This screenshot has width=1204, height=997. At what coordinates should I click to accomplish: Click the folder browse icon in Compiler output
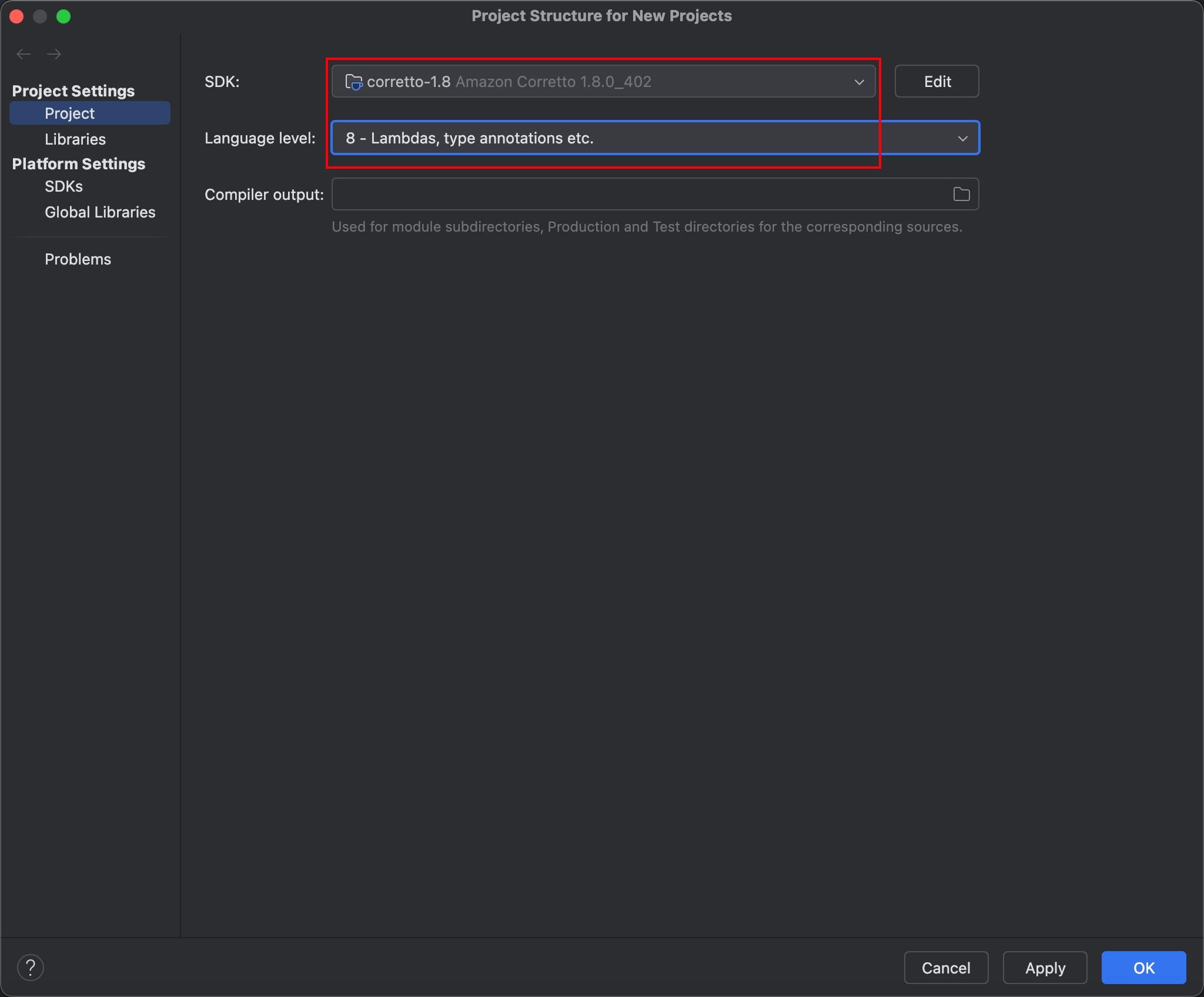pos(961,194)
